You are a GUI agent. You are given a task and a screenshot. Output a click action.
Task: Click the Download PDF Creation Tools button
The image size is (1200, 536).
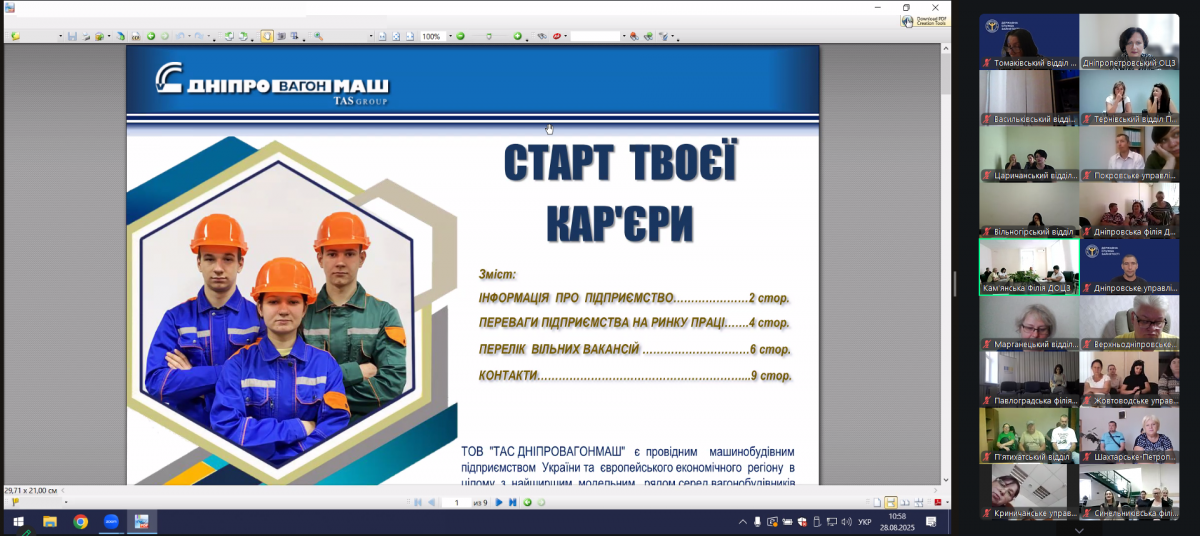point(925,18)
